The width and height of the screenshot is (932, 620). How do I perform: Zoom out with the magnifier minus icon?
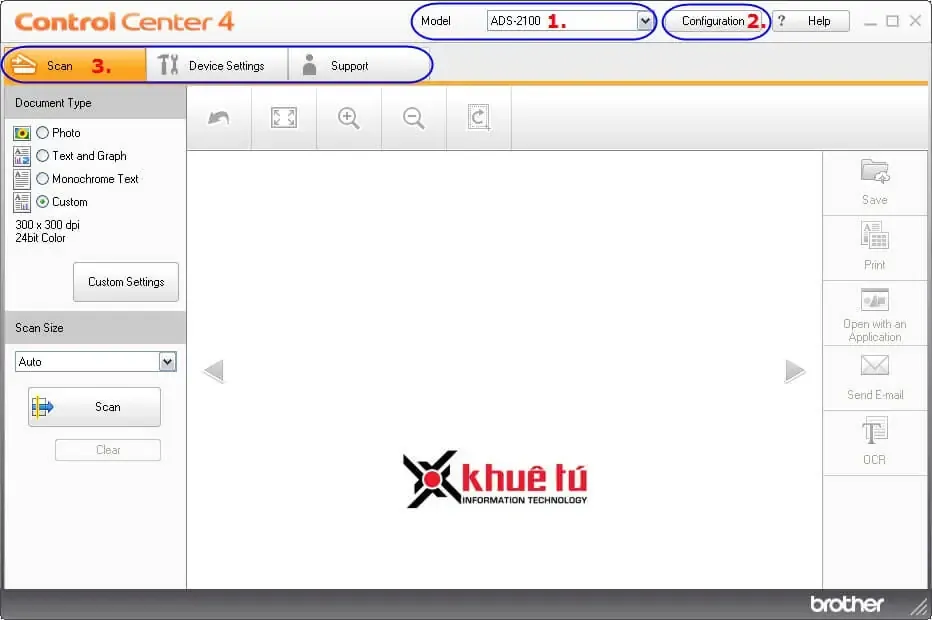click(x=414, y=118)
